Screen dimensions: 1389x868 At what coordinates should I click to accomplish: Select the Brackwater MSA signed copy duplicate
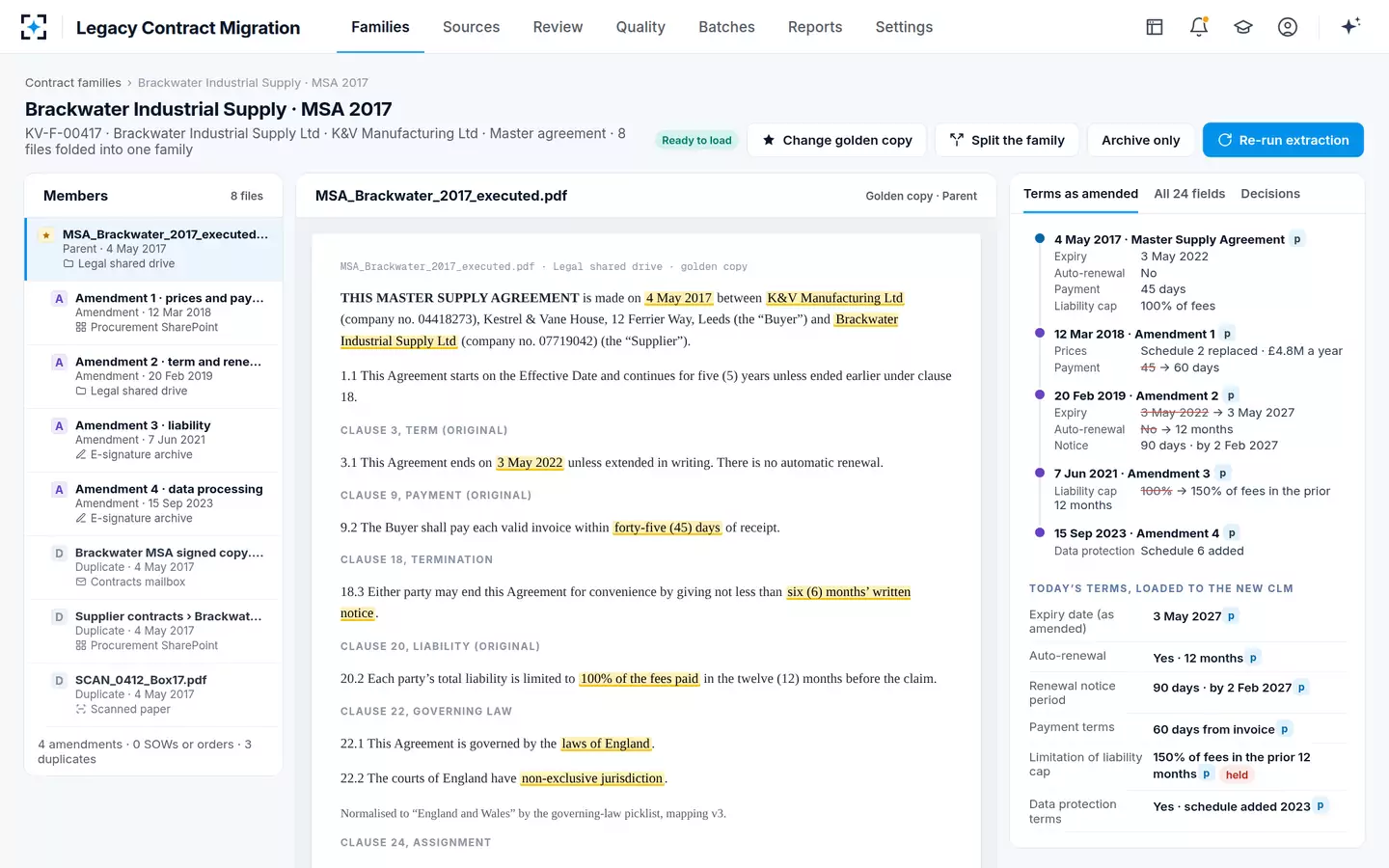[154, 567]
